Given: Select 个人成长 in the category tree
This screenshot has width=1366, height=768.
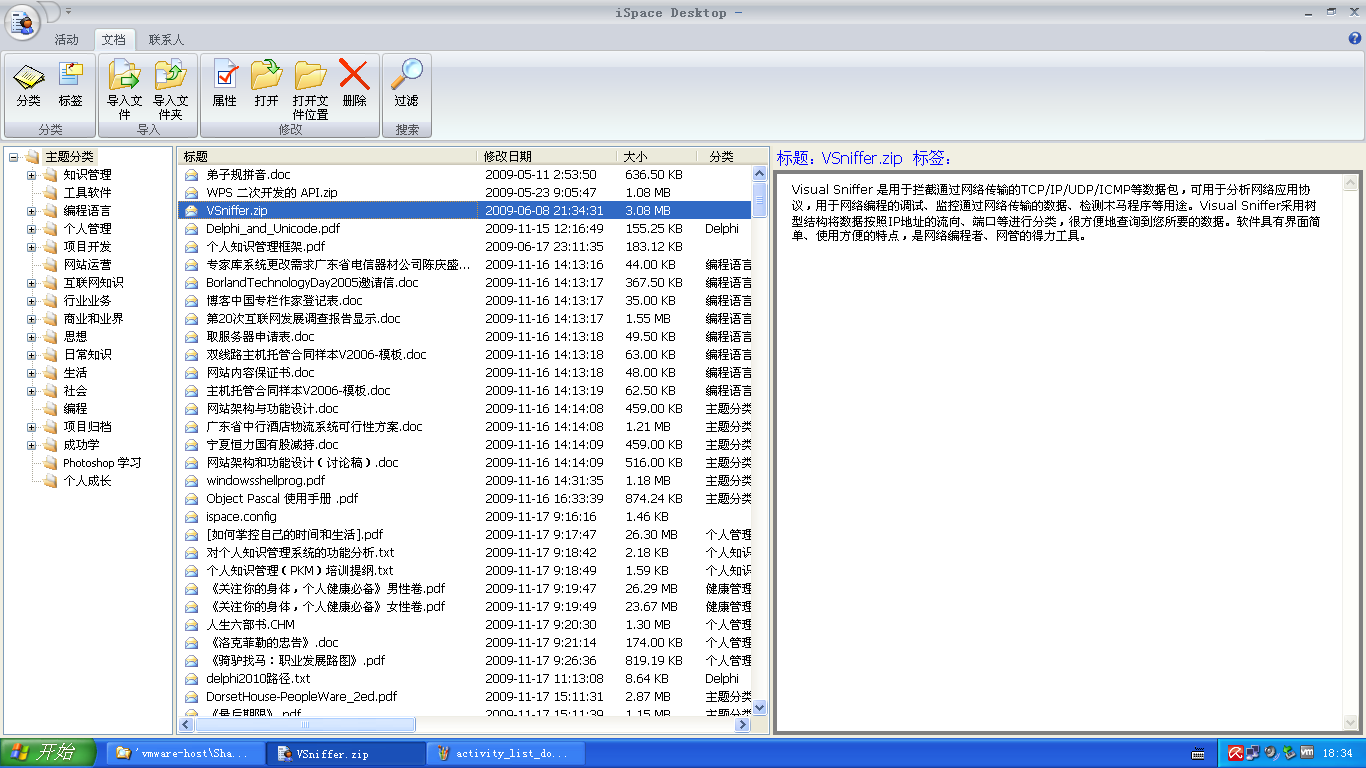Looking at the screenshot, I should (87, 481).
